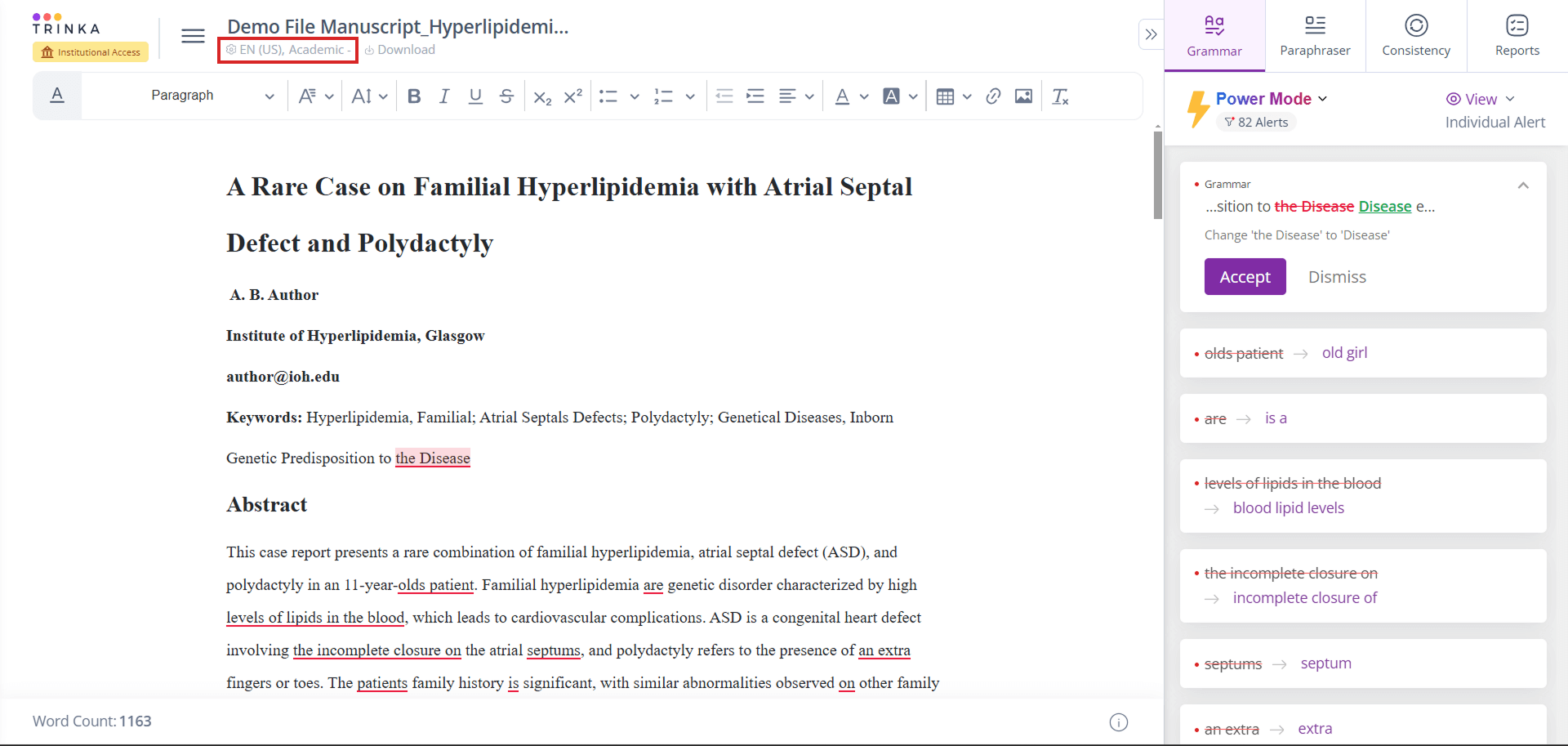Insert a bulleted list
The width and height of the screenshot is (1568, 746).
tap(608, 96)
